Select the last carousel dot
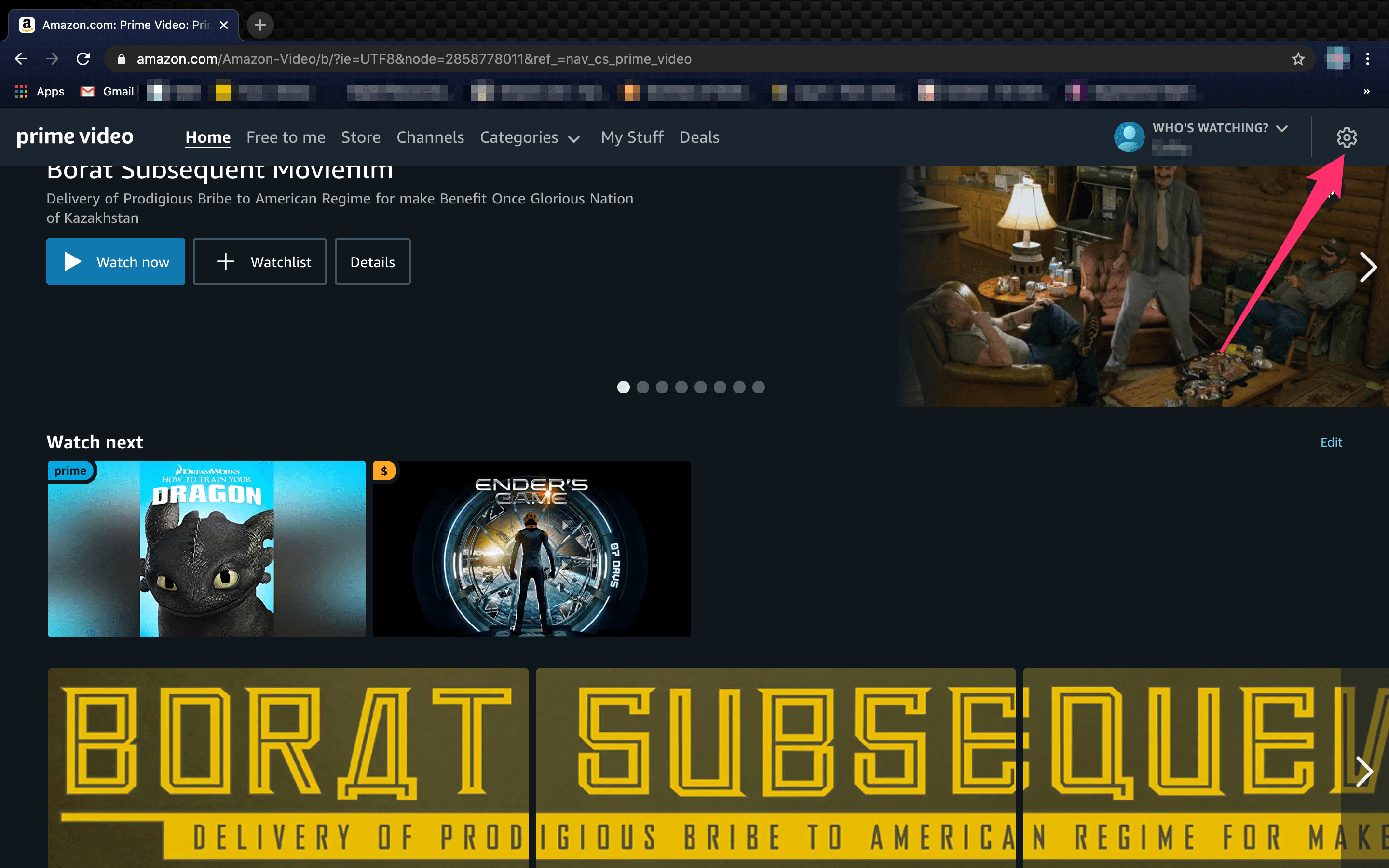Viewport: 1389px width, 868px height. (x=758, y=388)
